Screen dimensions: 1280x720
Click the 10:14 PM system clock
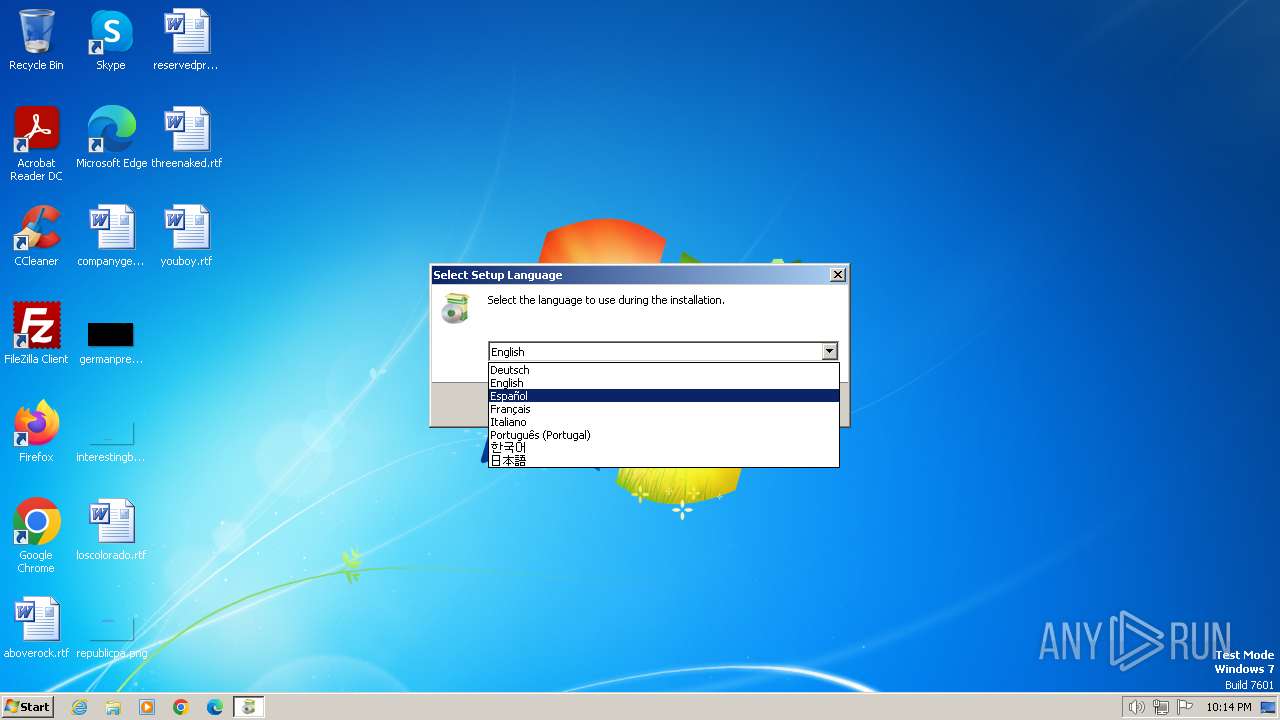tap(1228, 707)
